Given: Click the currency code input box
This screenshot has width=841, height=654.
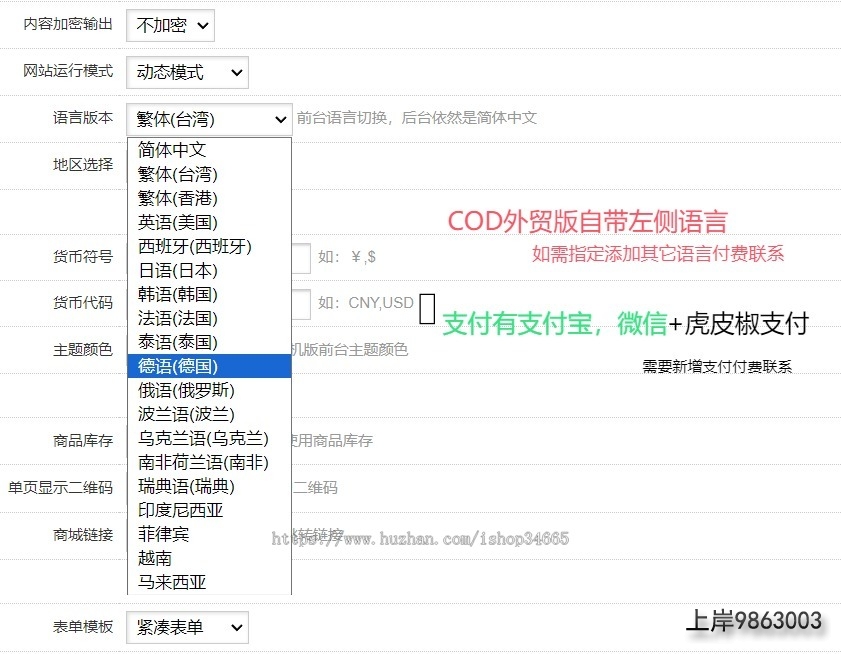Looking at the screenshot, I should coord(300,304).
